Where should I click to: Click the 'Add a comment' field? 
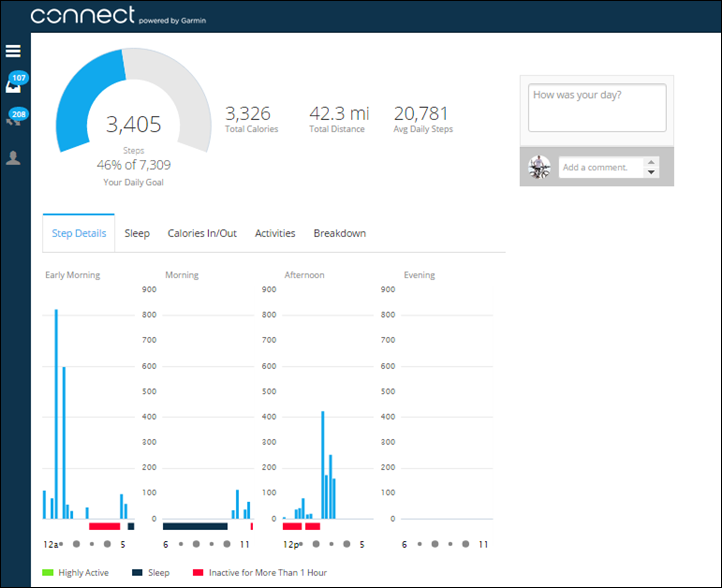601,167
